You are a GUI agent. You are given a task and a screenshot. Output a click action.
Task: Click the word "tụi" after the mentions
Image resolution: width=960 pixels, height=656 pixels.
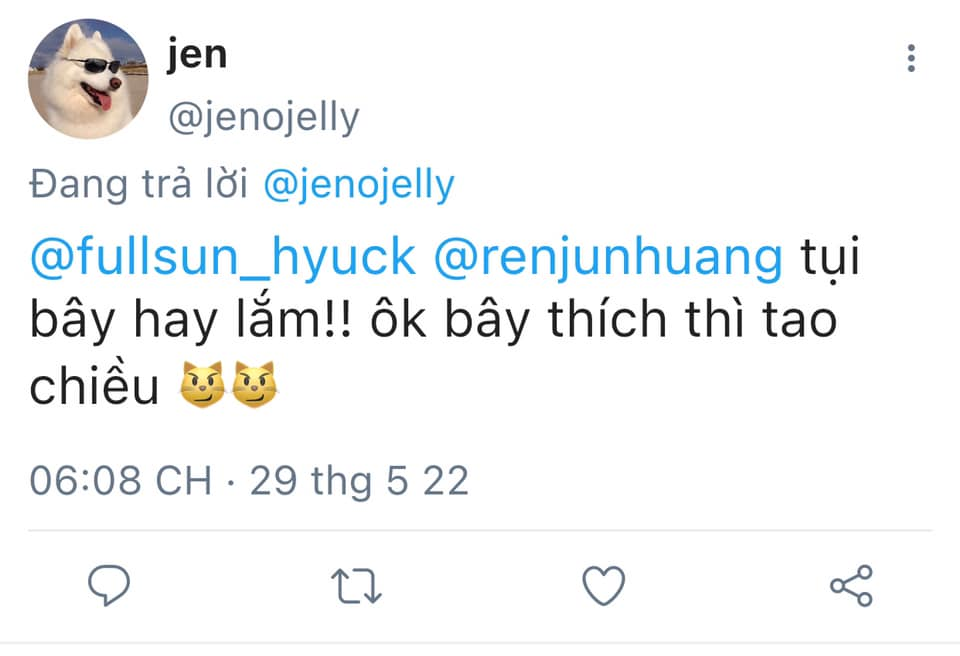831,258
